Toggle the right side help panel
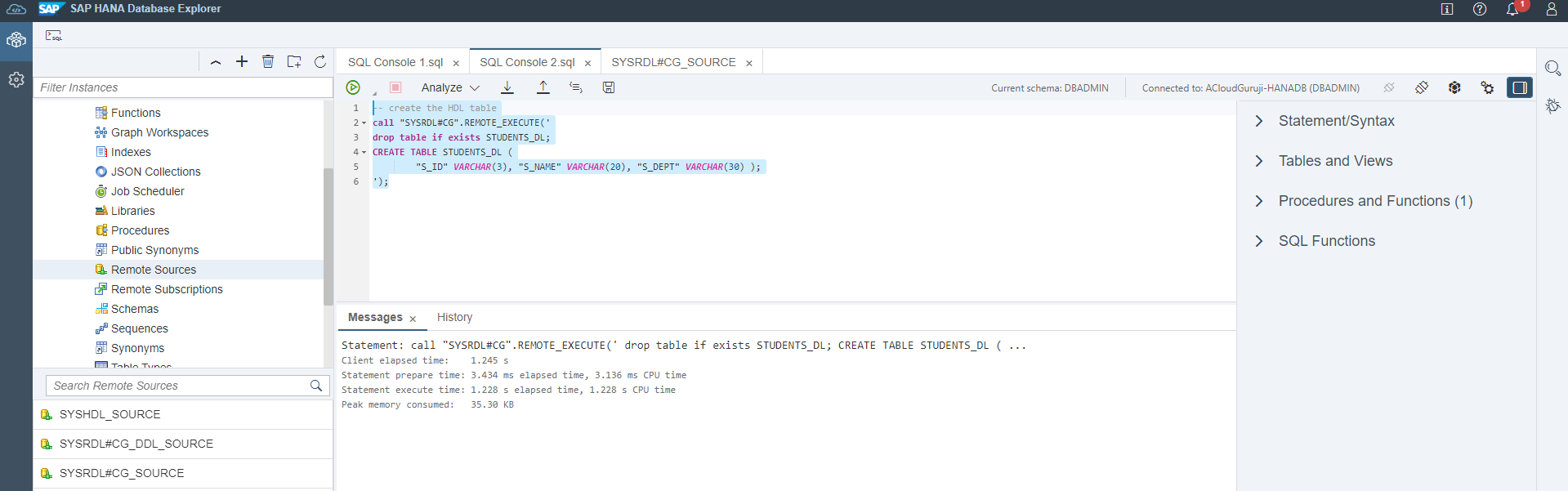This screenshot has height=491, width=1568. coord(1519,87)
